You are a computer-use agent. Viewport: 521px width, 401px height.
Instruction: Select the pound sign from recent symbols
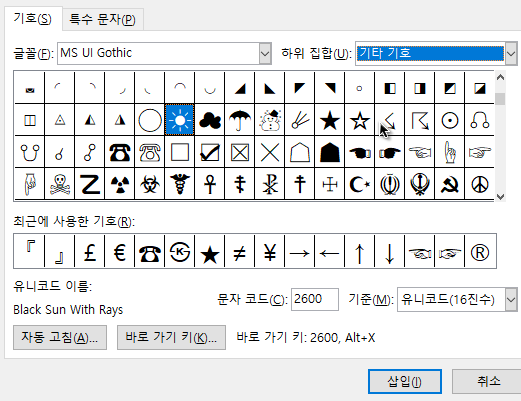tap(90, 251)
